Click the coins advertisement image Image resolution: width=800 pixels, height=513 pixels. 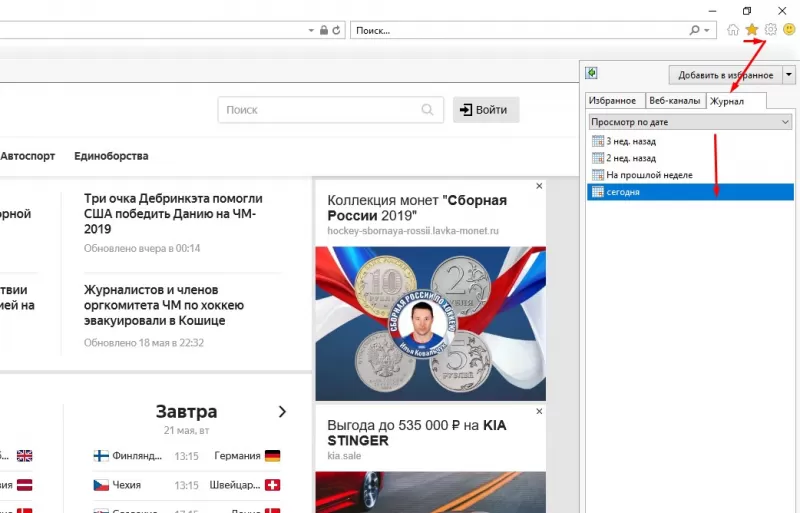click(430, 324)
